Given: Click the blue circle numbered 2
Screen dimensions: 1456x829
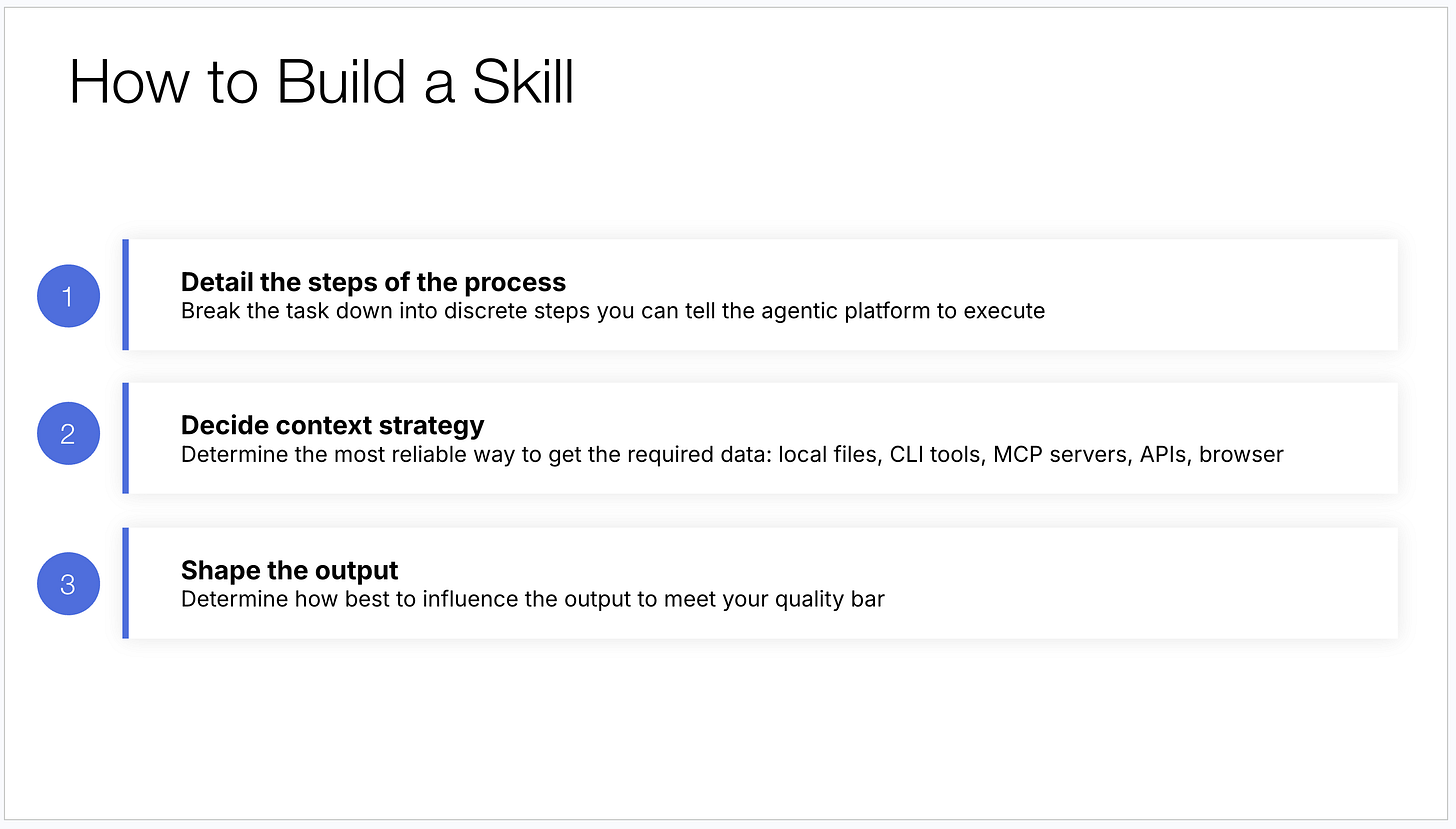Looking at the screenshot, I should pyautogui.click(x=68, y=434).
